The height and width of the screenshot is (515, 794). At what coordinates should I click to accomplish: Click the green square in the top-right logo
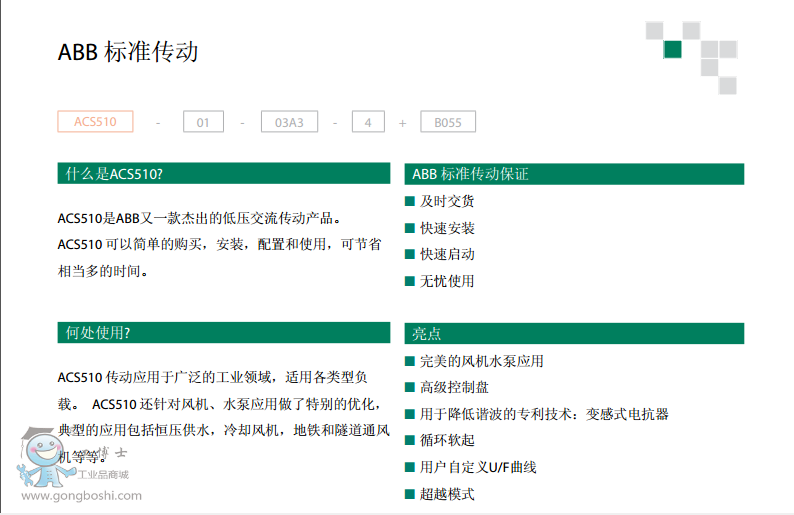click(673, 50)
